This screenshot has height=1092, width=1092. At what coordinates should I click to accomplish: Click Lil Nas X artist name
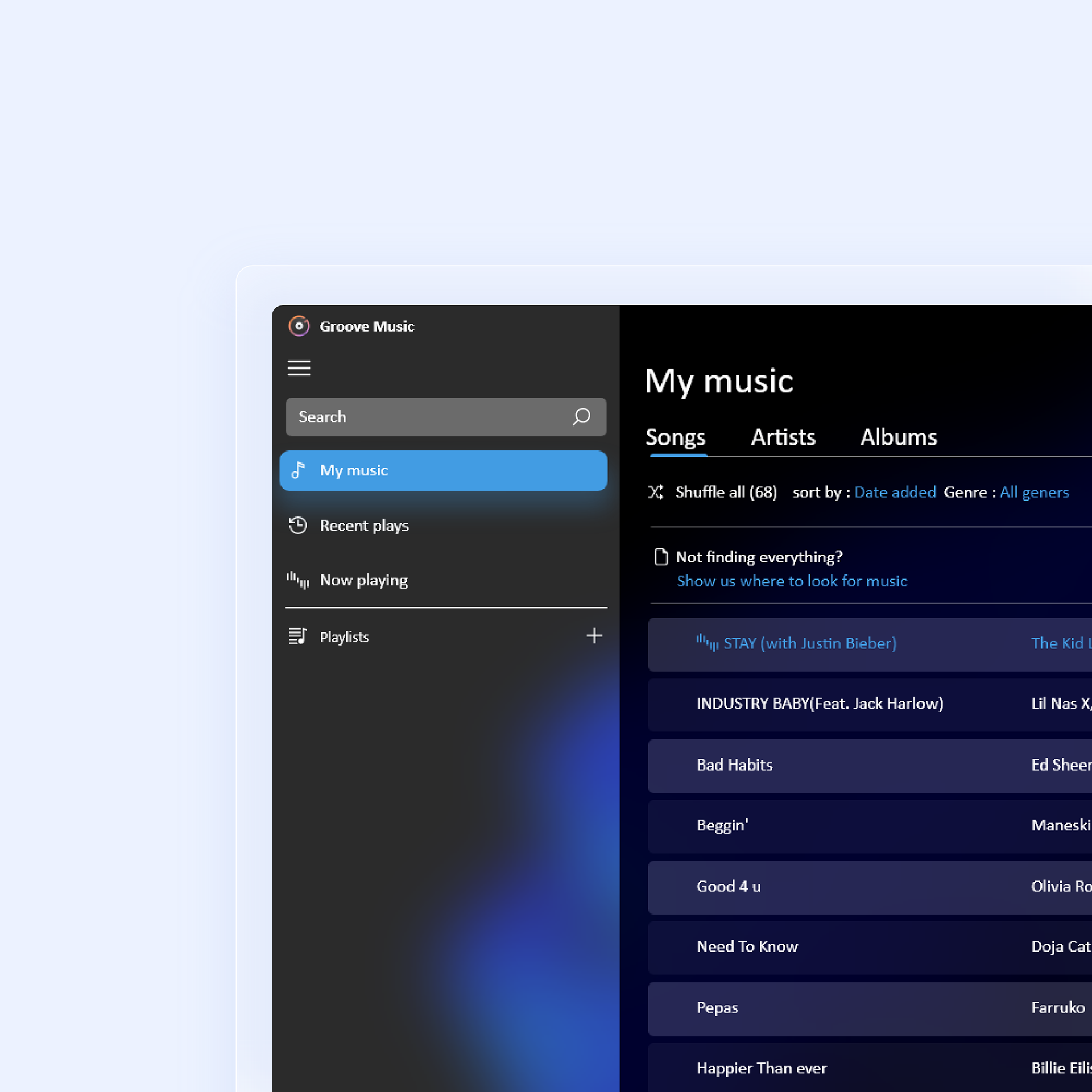[1061, 704]
